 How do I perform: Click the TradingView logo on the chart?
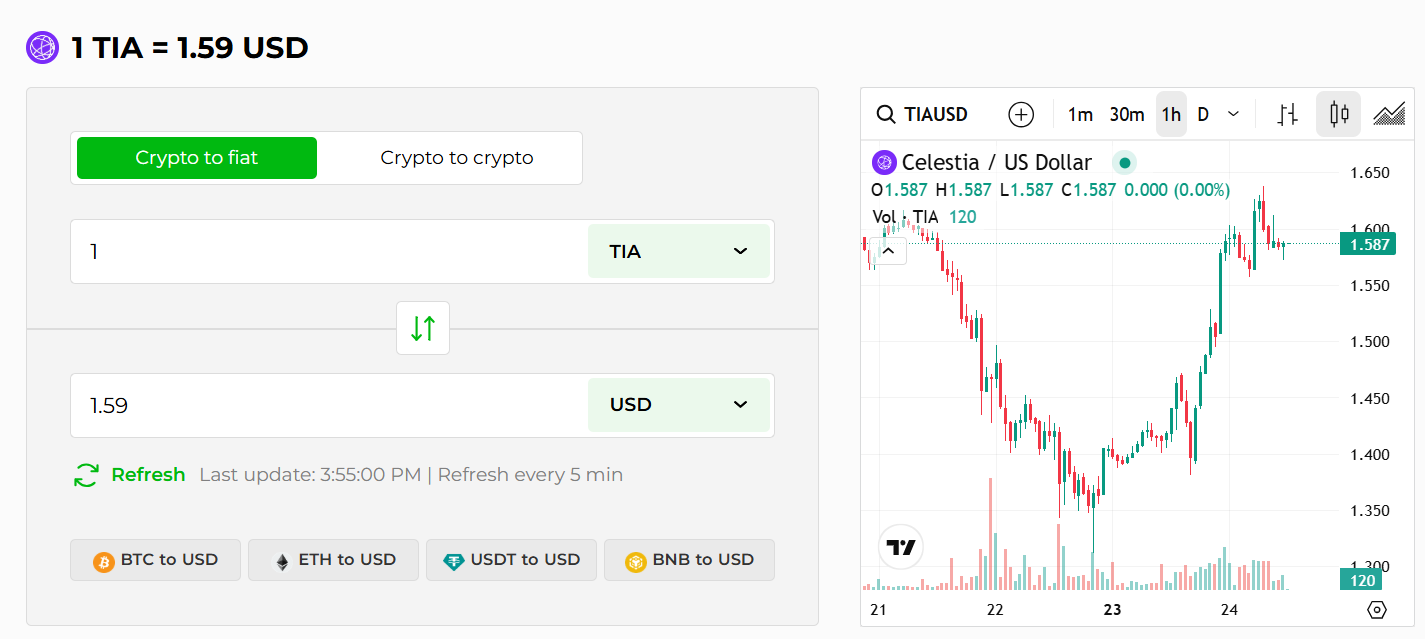[x=900, y=546]
